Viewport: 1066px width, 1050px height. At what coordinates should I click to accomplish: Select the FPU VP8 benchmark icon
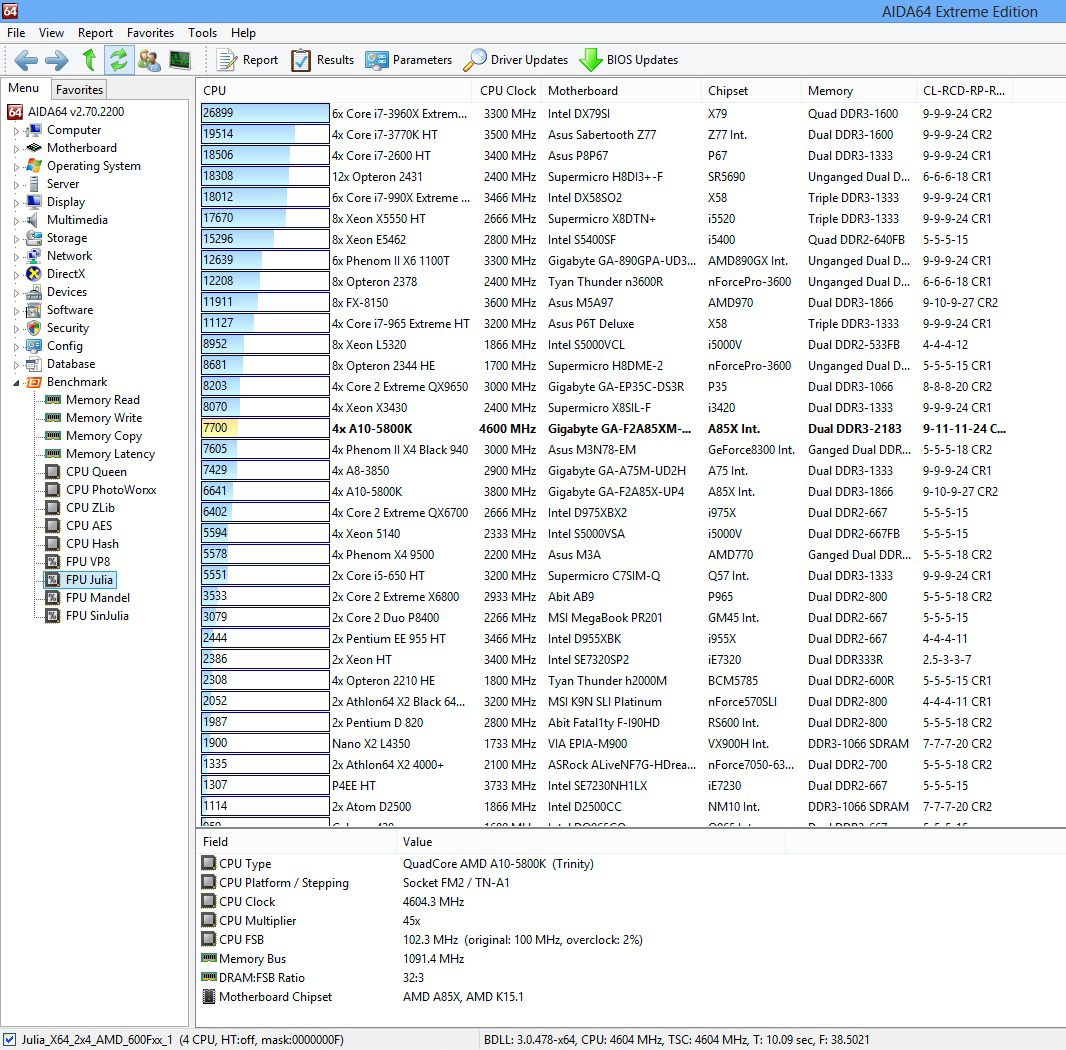pos(52,562)
